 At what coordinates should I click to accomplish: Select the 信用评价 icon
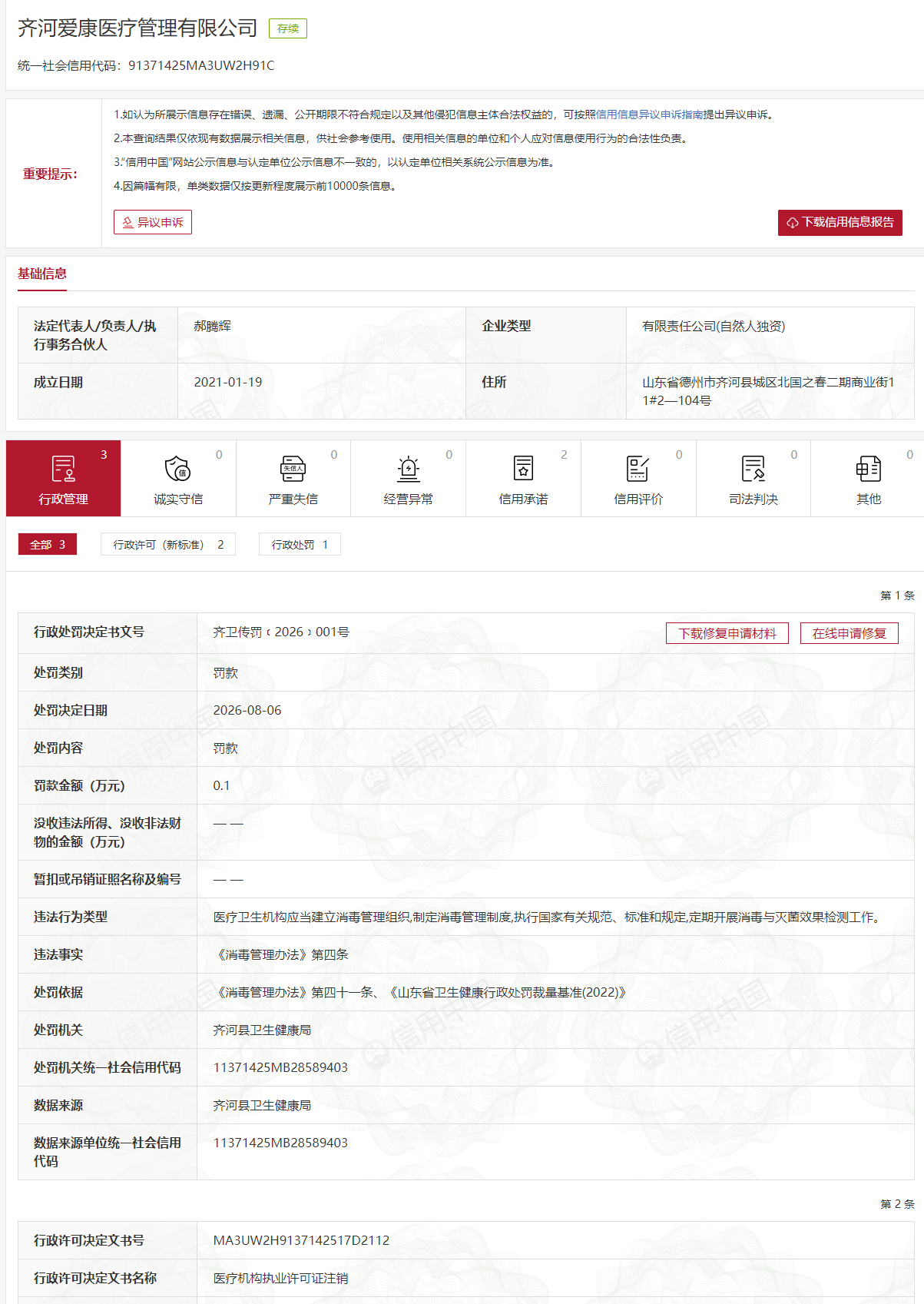coord(638,468)
